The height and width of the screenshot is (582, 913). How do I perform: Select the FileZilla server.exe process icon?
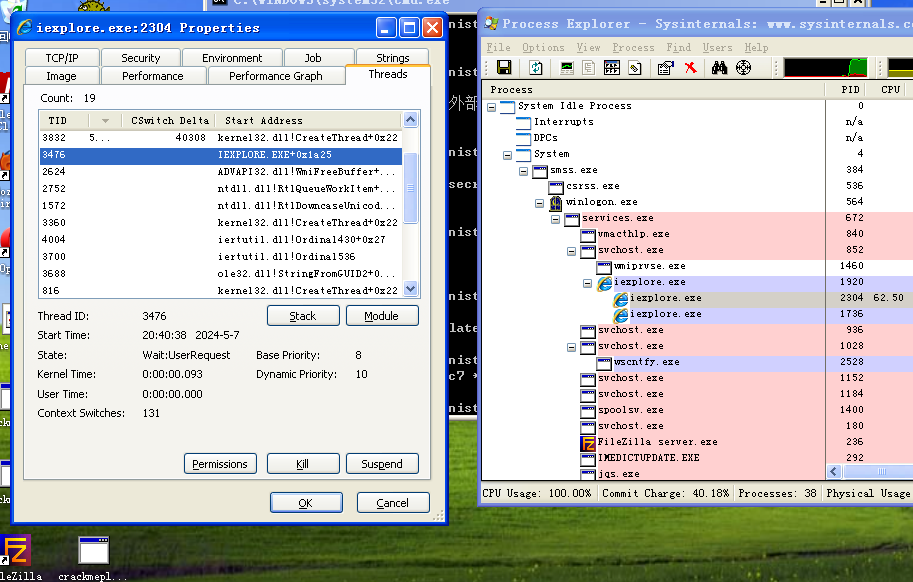[588, 442]
